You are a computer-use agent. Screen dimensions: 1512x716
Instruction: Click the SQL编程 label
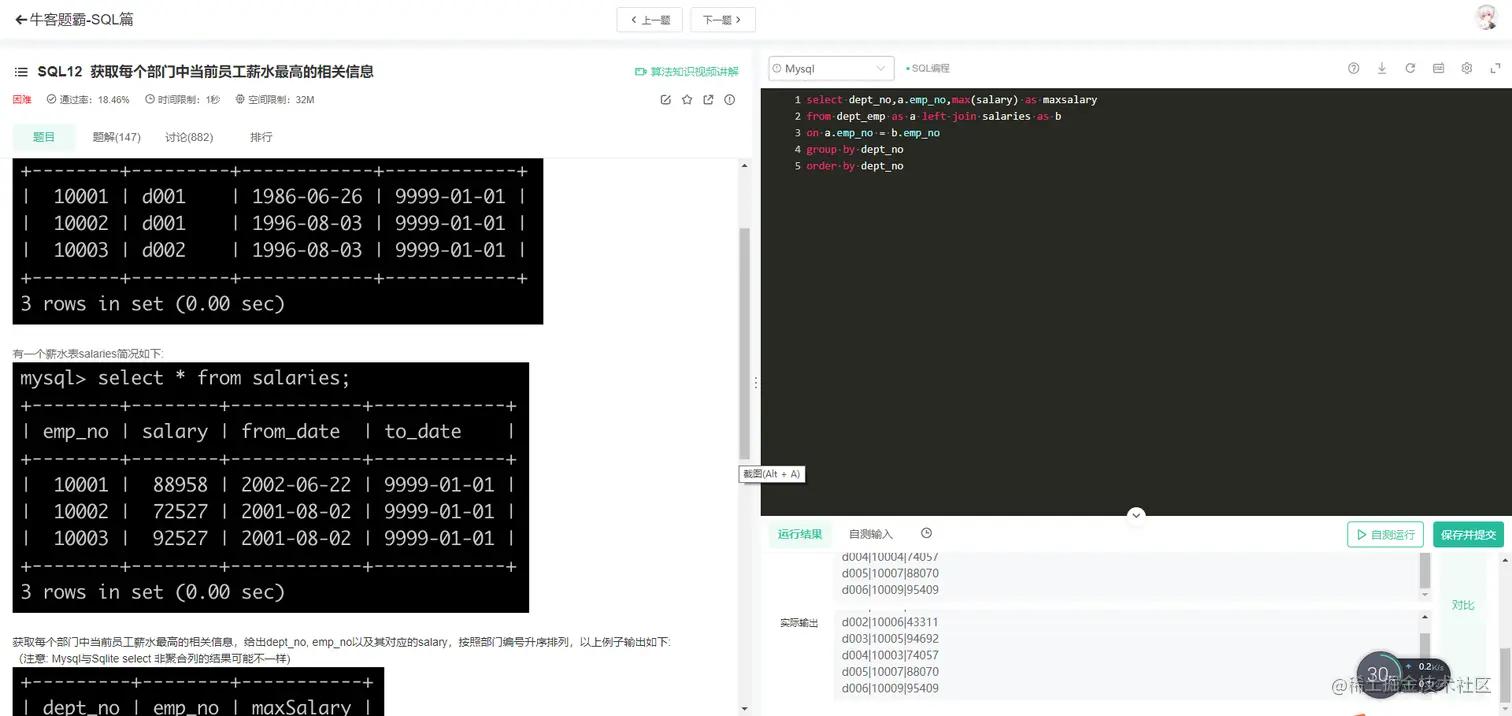click(x=928, y=68)
